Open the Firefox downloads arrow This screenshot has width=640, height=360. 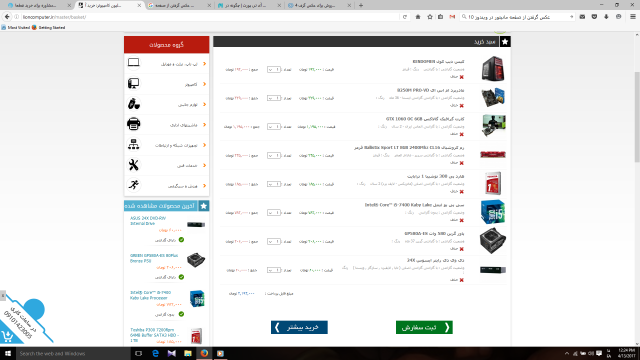(606, 17)
